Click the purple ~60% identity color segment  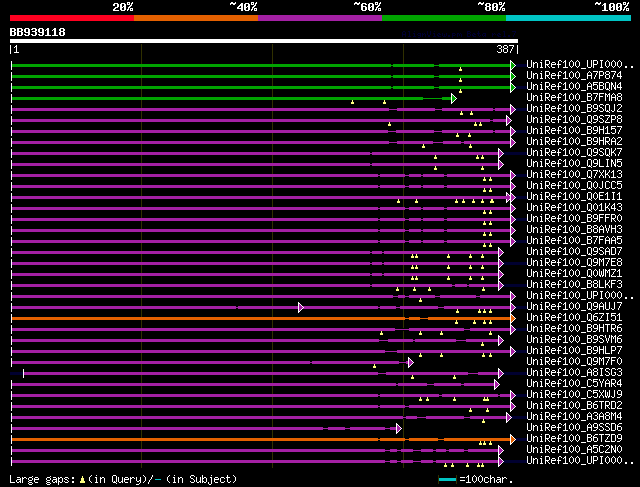pyautogui.click(x=320, y=18)
